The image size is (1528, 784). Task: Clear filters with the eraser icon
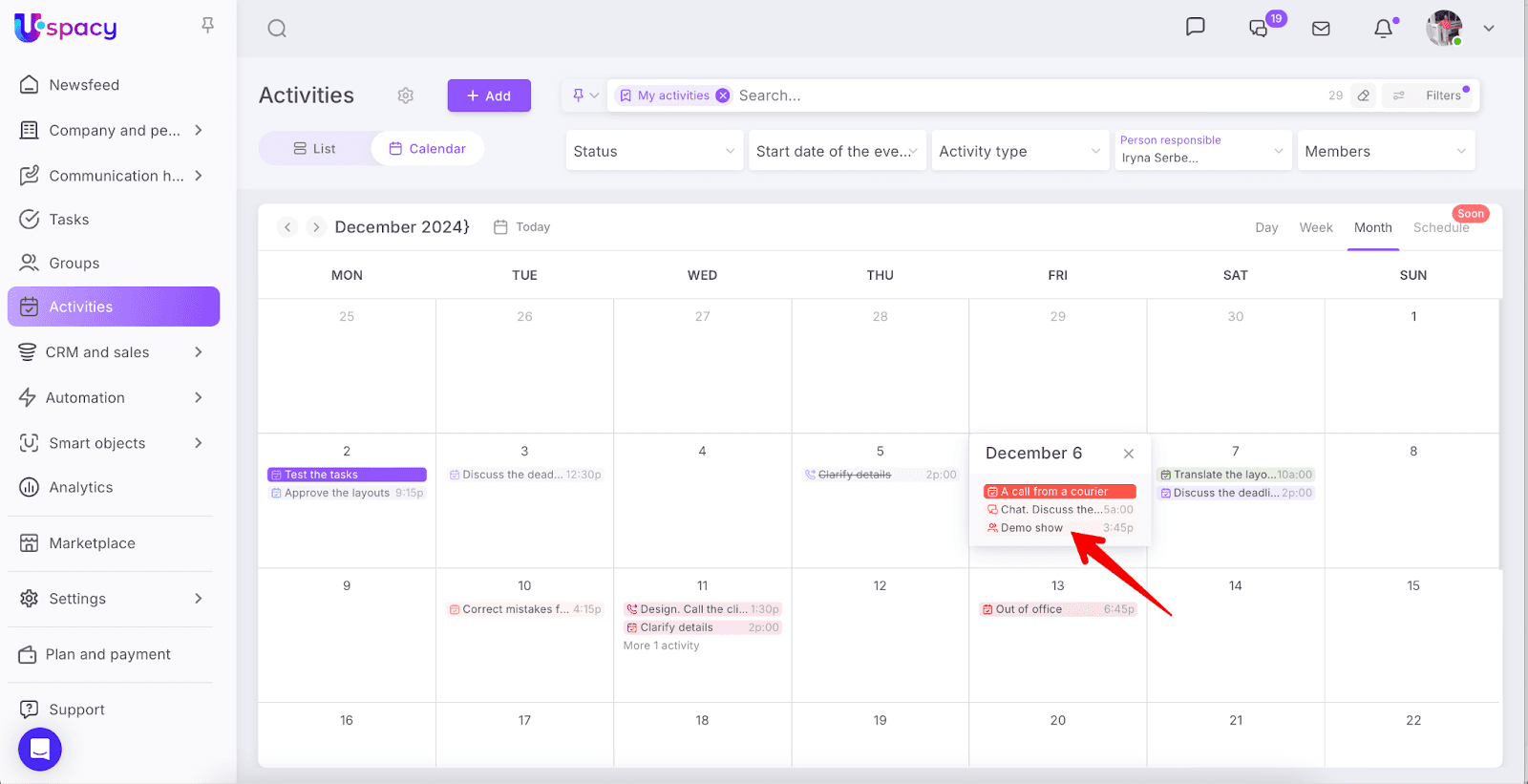(1364, 95)
